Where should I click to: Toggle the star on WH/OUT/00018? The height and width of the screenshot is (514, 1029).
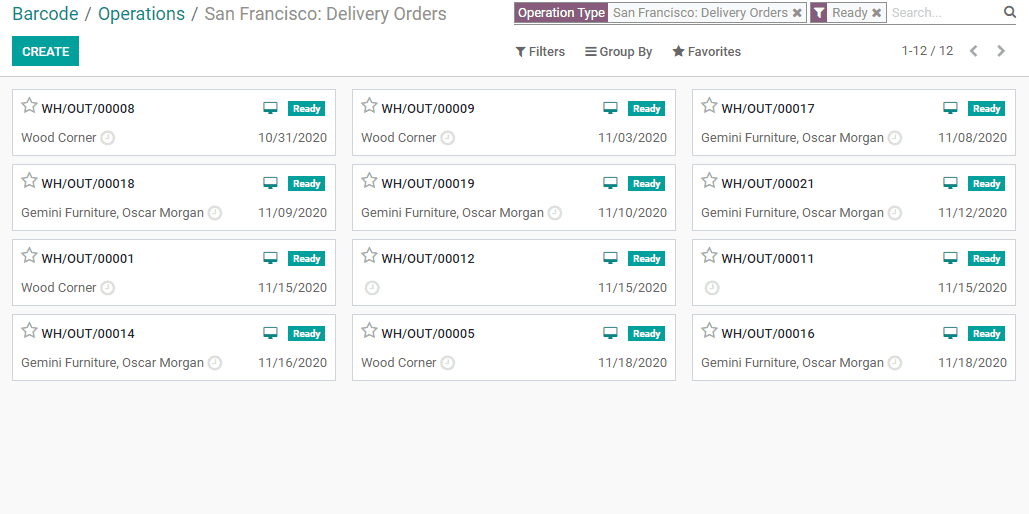pyautogui.click(x=29, y=181)
